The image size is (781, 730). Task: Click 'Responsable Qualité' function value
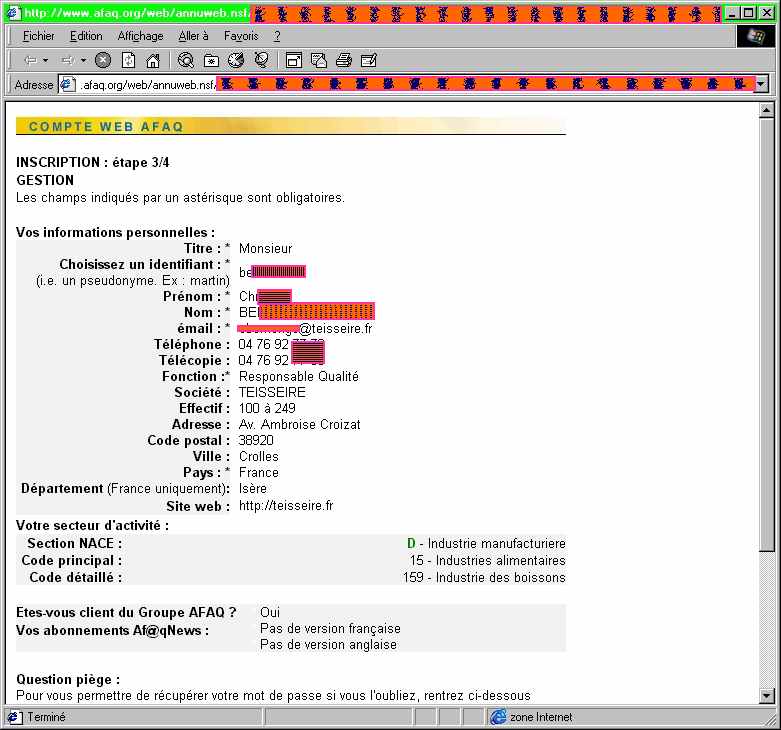(x=299, y=376)
